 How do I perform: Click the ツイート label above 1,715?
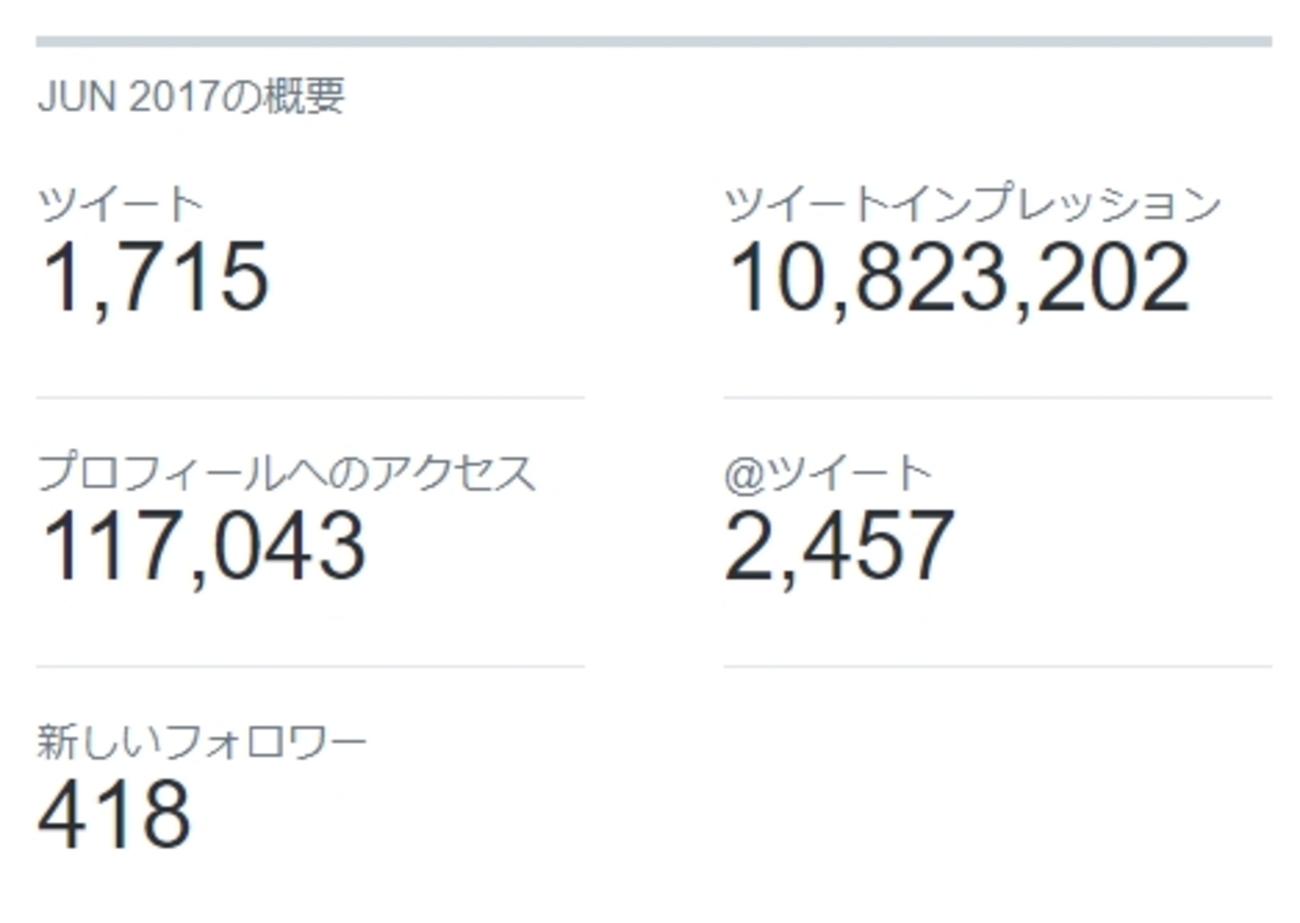(x=120, y=205)
